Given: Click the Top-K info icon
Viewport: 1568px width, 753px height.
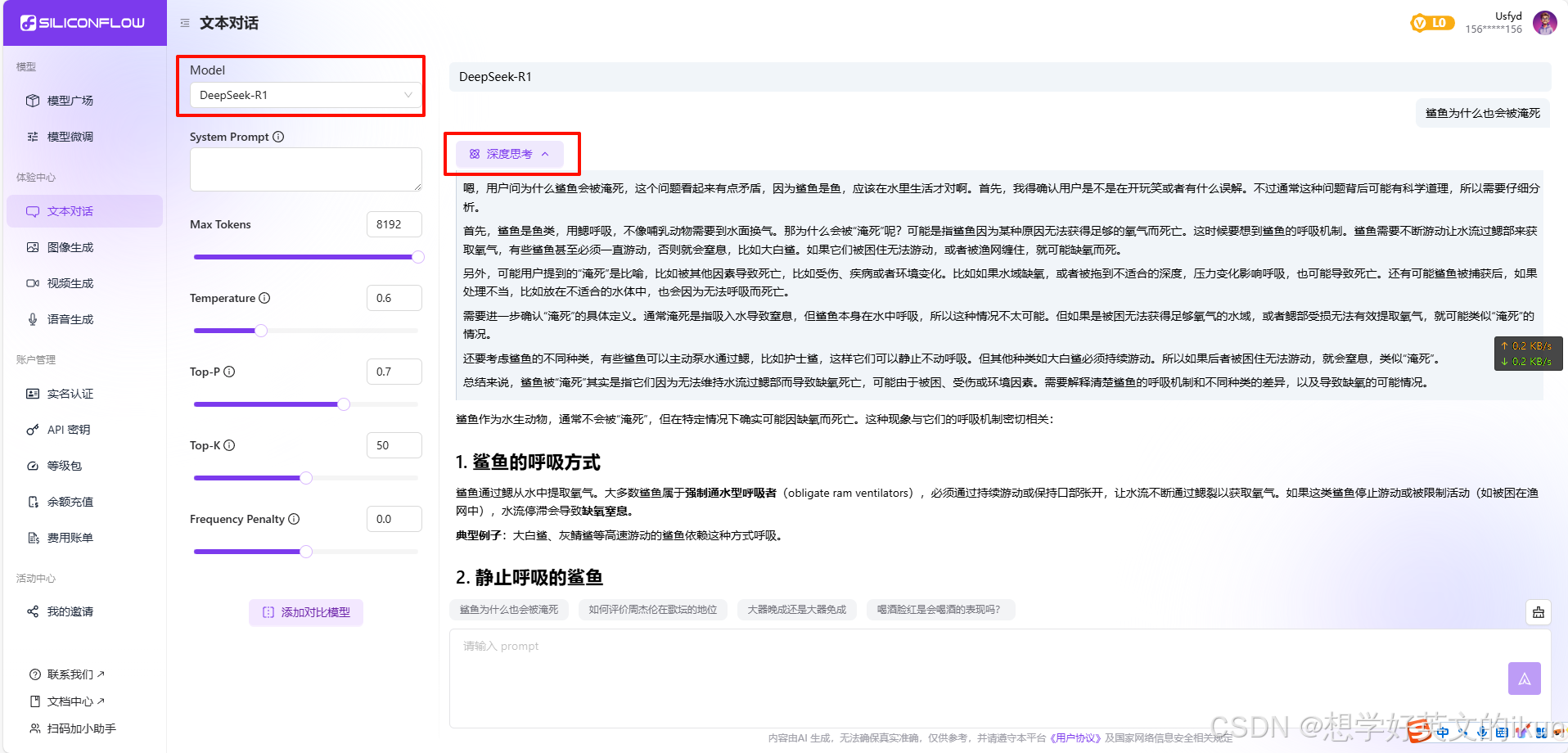Looking at the screenshot, I should tap(229, 445).
